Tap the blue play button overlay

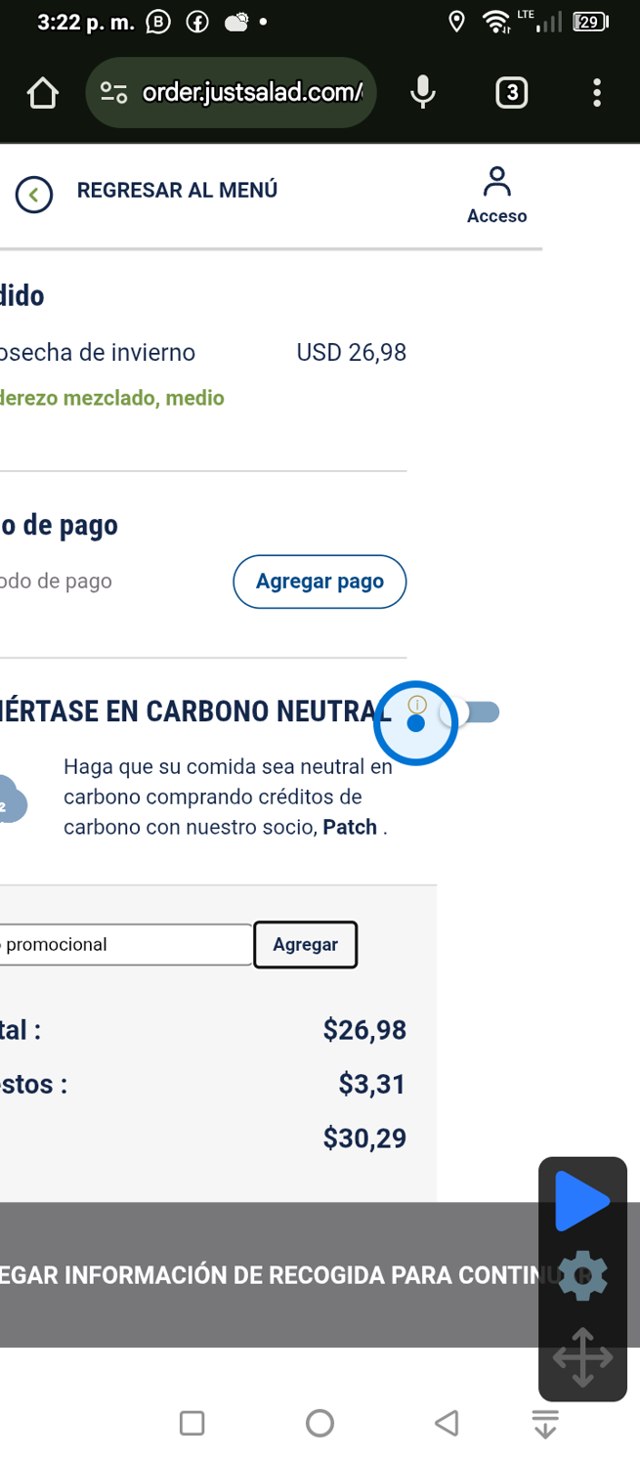click(x=582, y=1202)
